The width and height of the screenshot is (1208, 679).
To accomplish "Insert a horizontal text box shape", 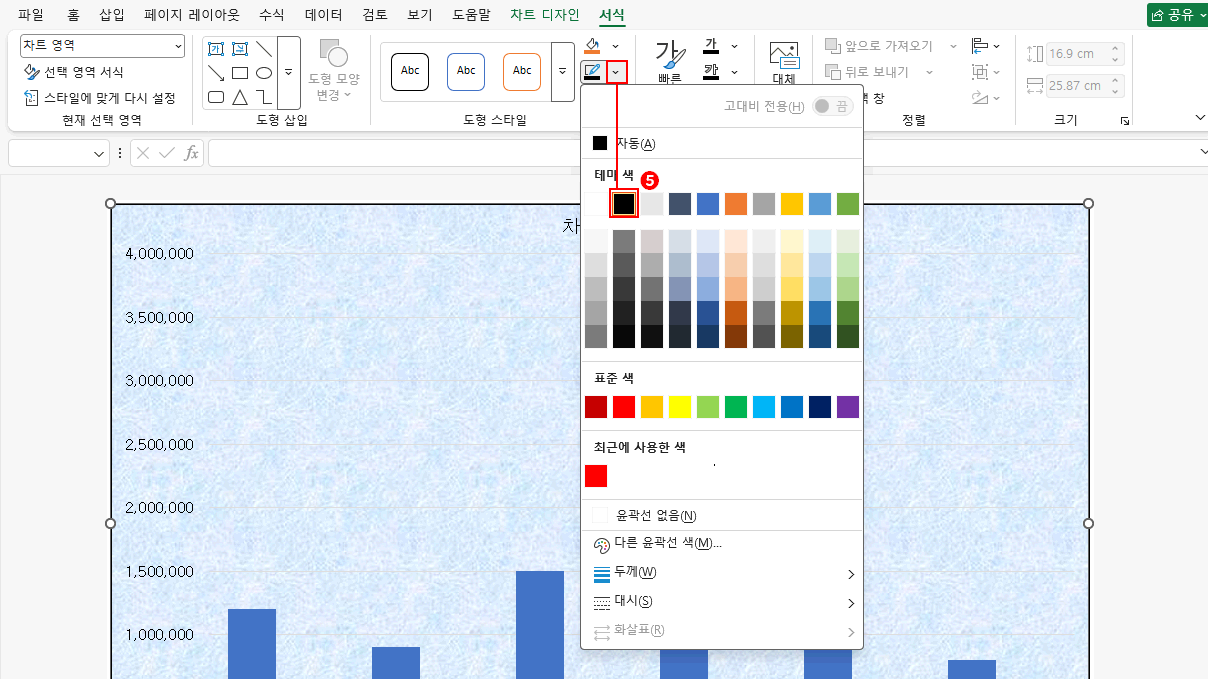I will pos(215,49).
